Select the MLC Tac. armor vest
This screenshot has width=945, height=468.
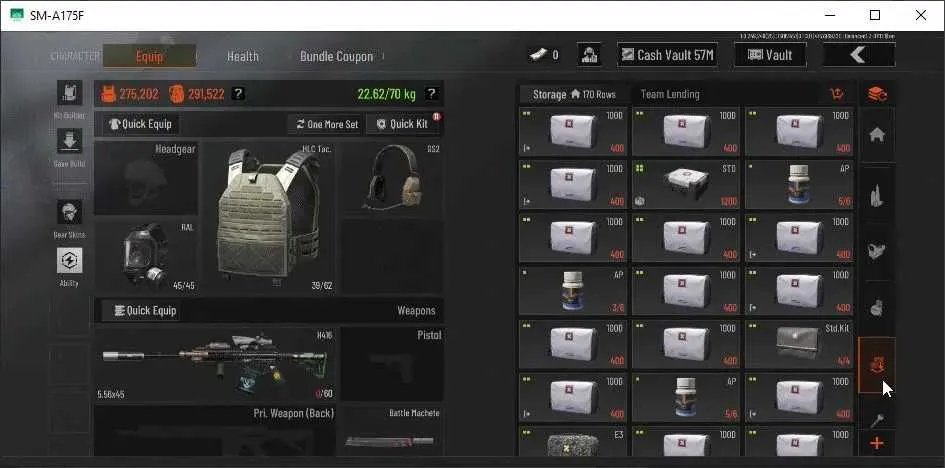pyautogui.click(x=269, y=217)
